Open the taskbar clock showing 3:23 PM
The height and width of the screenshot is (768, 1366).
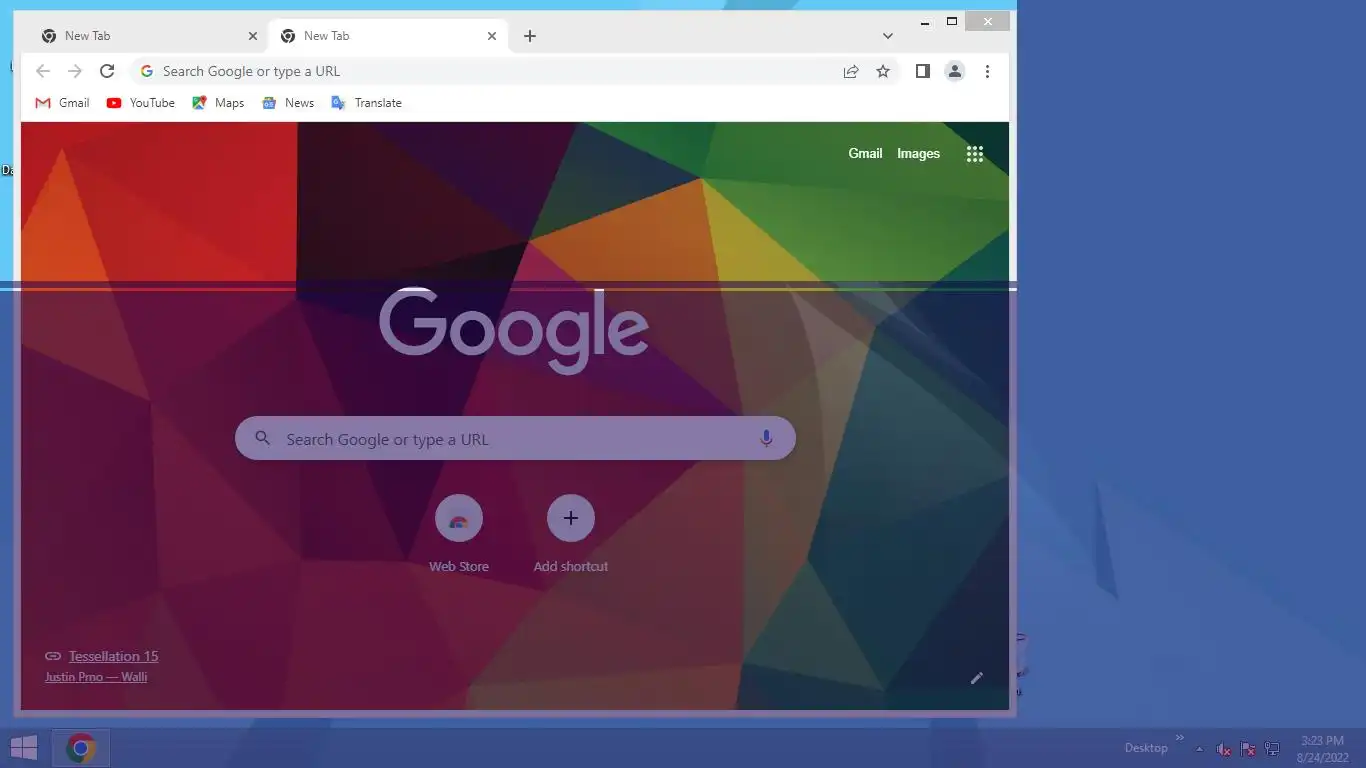coord(1323,749)
